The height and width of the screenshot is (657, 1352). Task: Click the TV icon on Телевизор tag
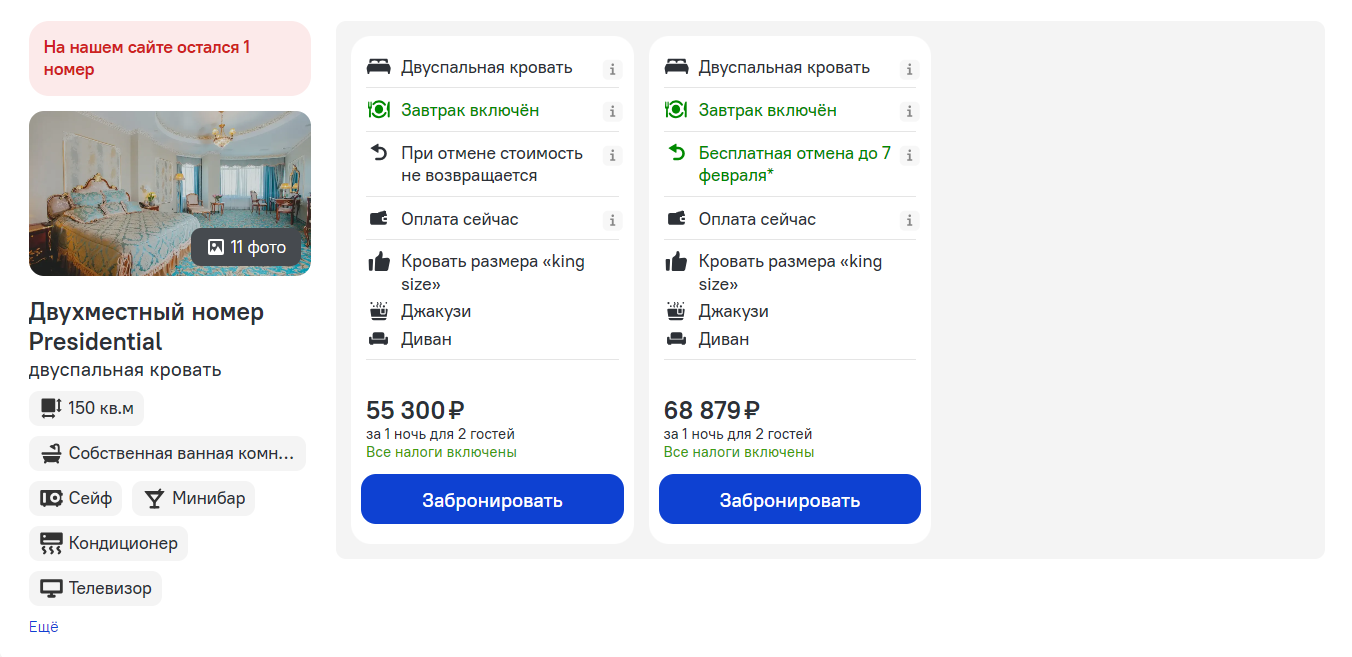point(50,588)
